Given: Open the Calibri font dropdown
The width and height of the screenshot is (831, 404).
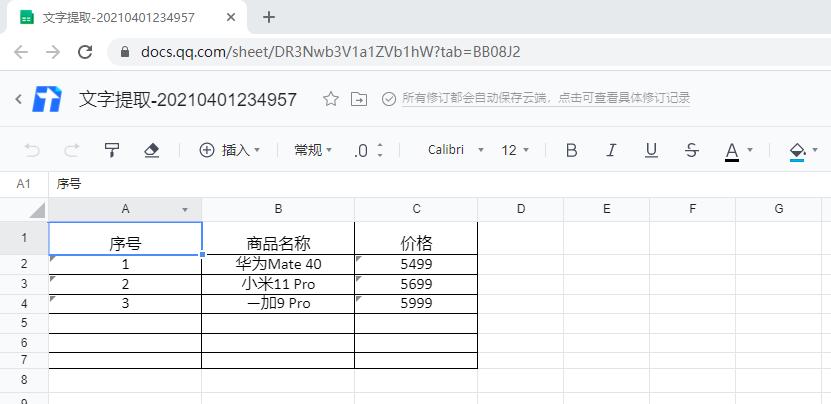Looking at the screenshot, I should [x=456, y=150].
